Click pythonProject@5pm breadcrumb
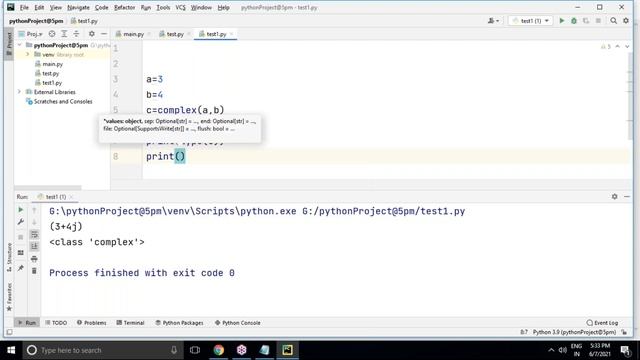Viewport: 640px width, 360px height. pos(36,21)
